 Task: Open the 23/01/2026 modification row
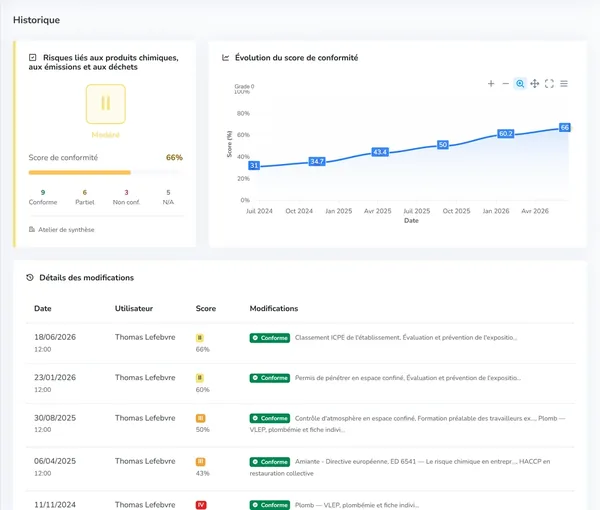click(300, 383)
